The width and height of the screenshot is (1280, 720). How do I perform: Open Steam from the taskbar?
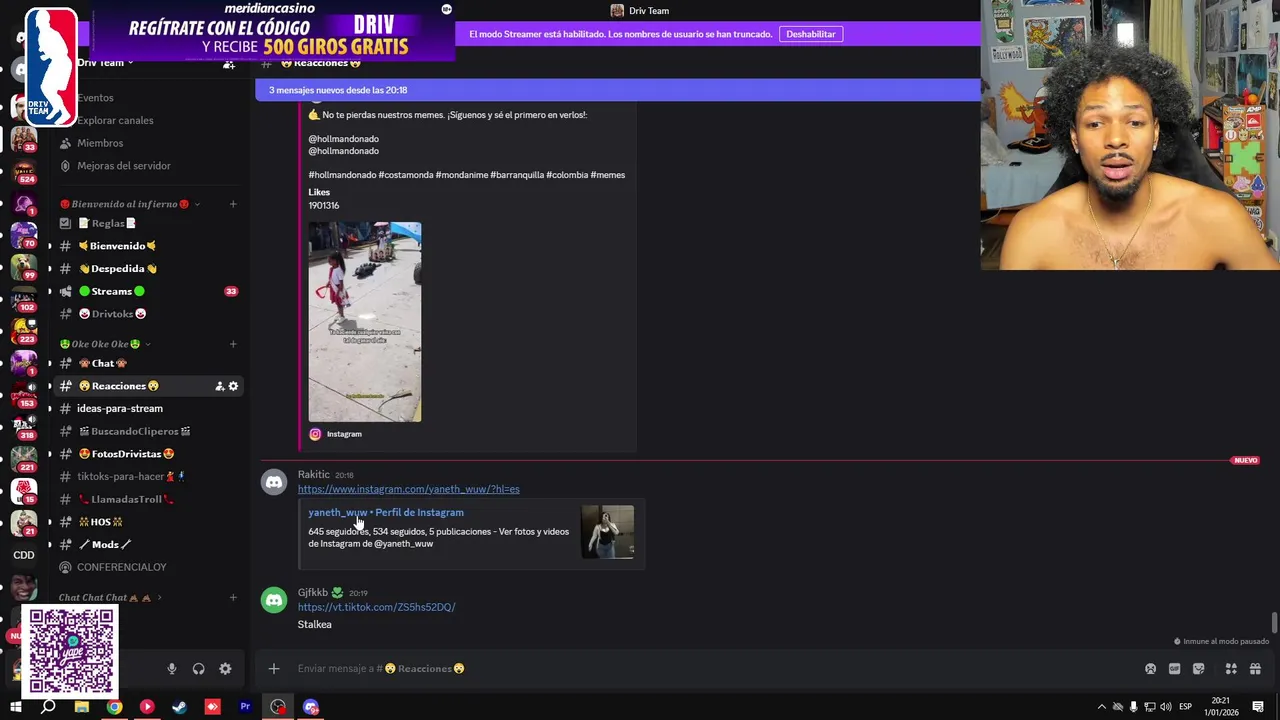(x=179, y=707)
